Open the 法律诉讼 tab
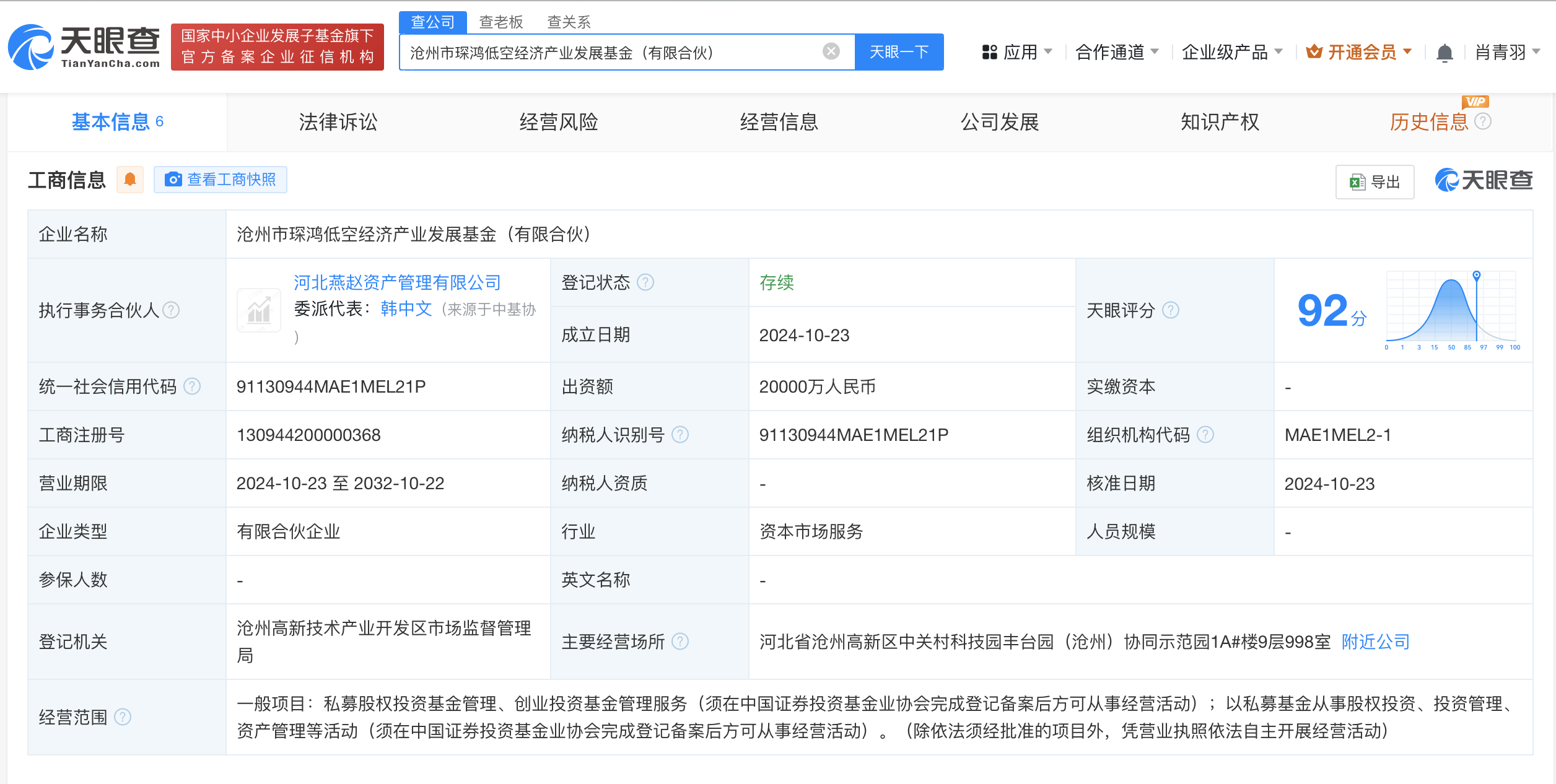Image resolution: width=1556 pixels, height=784 pixels. coord(338,122)
